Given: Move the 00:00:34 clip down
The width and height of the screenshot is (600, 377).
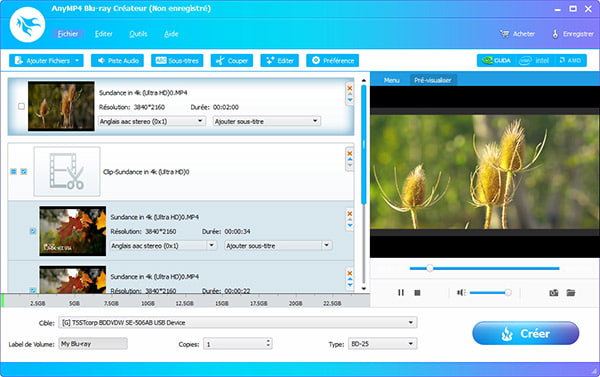Looking at the screenshot, I should click(x=350, y=225).
